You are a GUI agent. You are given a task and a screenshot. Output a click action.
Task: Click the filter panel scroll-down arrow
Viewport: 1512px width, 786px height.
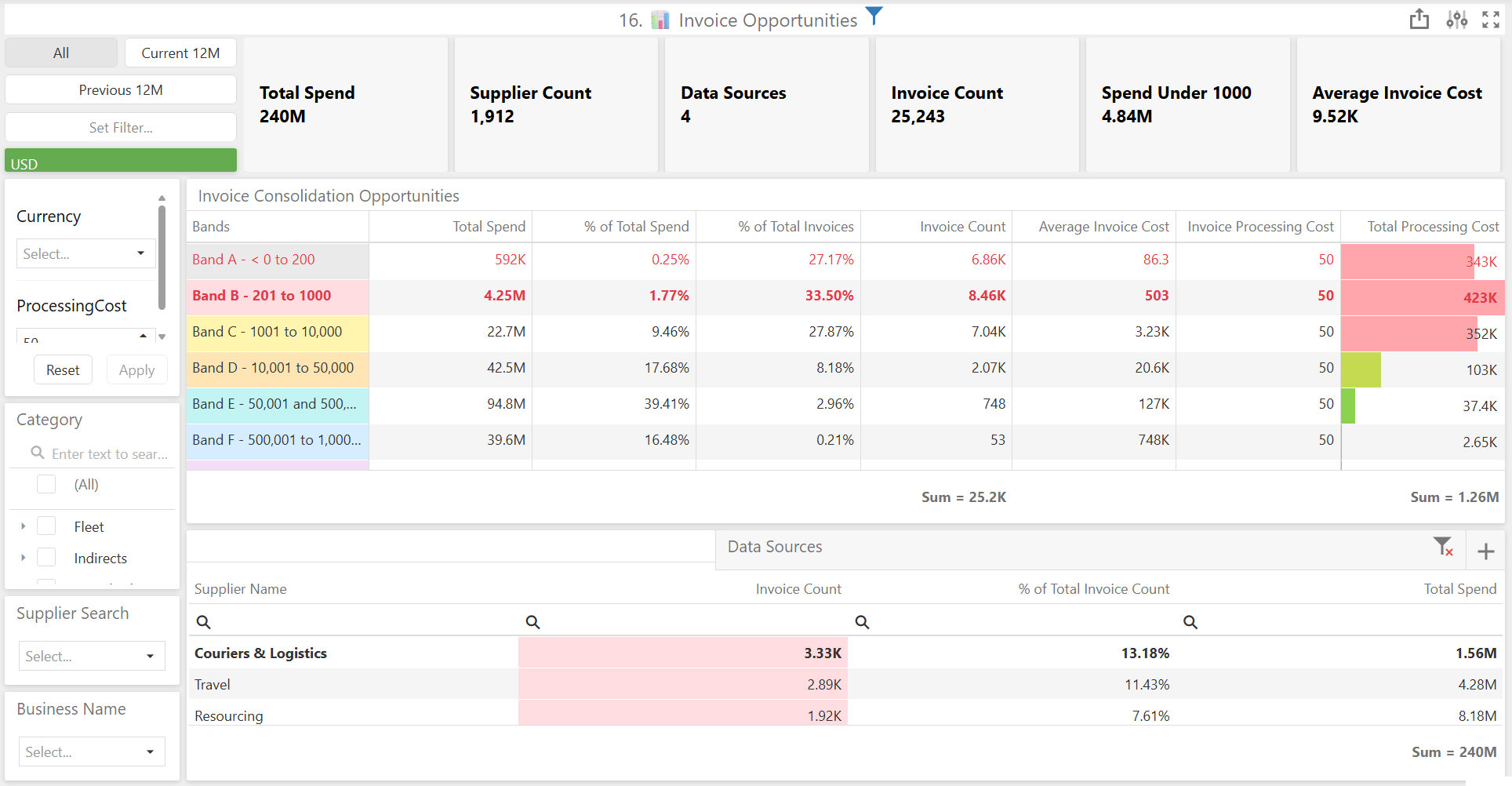[162, 337]
